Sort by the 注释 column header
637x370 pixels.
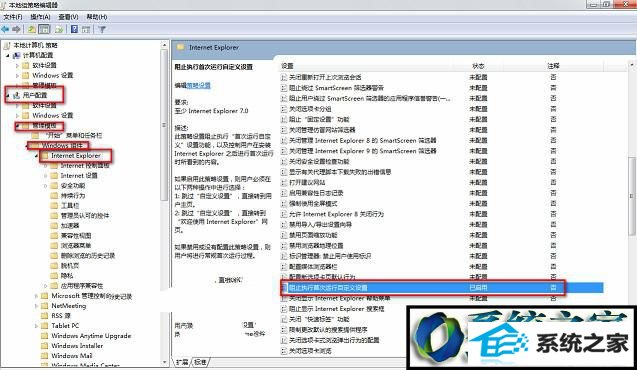(553, 66)
